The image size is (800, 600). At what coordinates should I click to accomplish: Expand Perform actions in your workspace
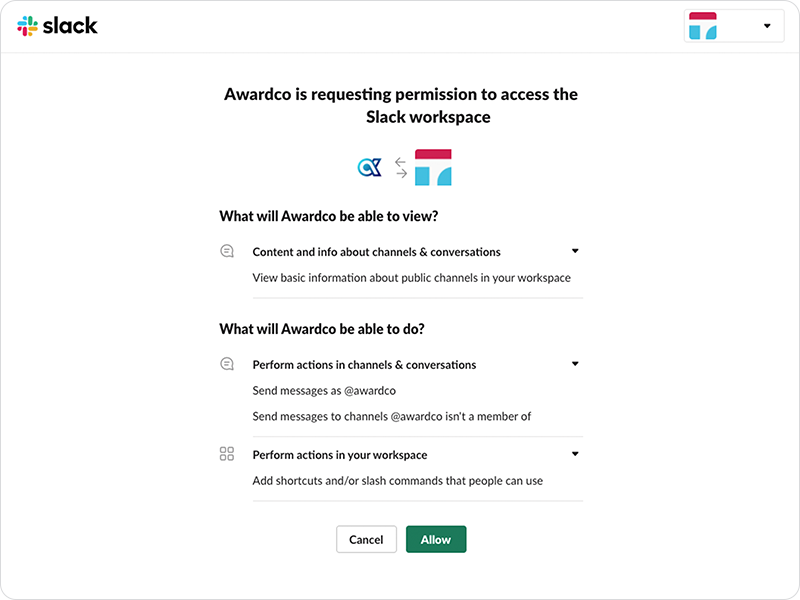click(x=575, y=453)
